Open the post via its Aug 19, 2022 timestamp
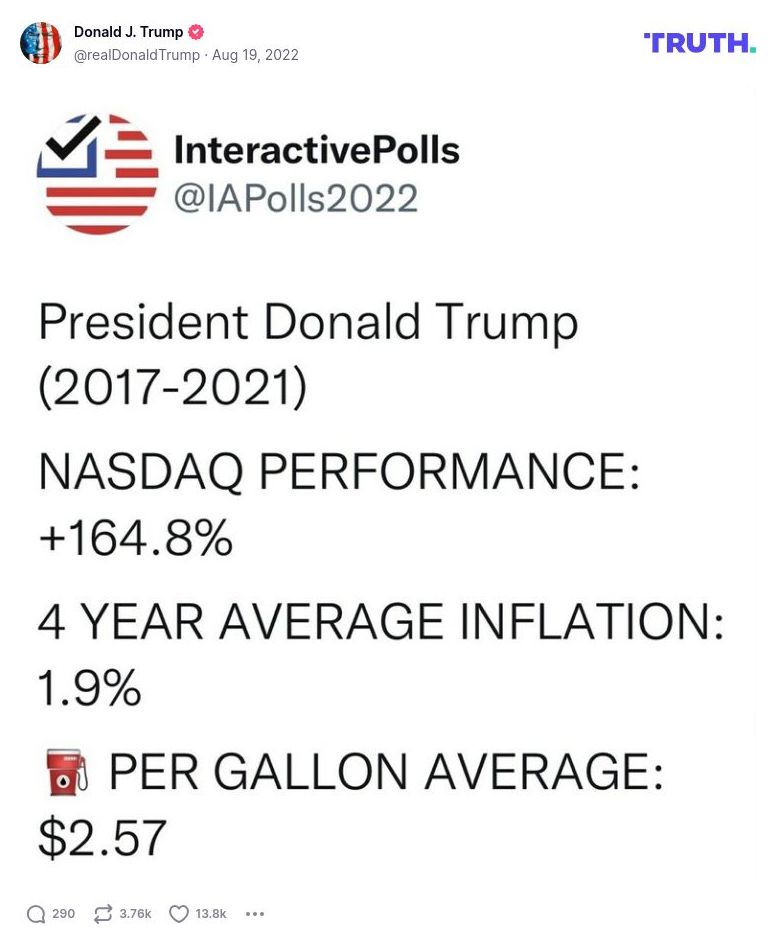 point(255,55)
